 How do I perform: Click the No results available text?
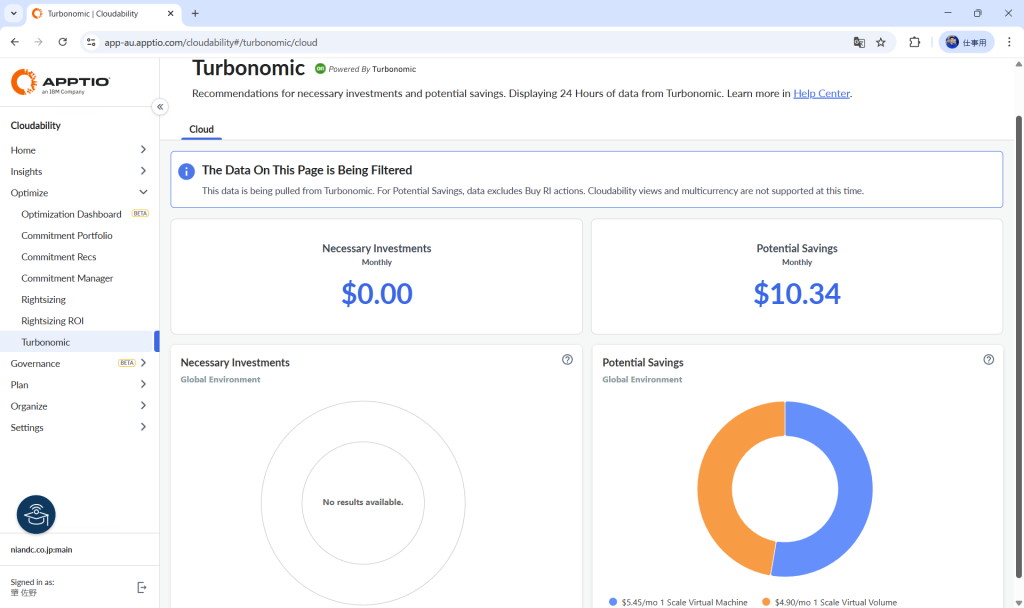pyautogui.click(x=363, y=502)
